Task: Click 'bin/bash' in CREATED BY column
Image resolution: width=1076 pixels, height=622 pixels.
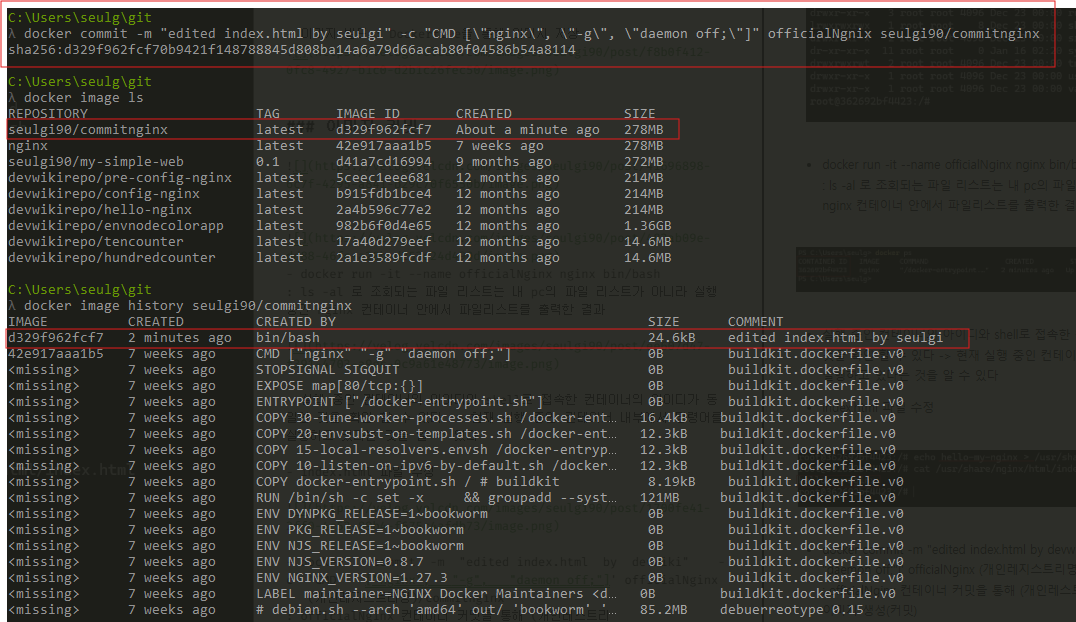Action: coord(288,338)
